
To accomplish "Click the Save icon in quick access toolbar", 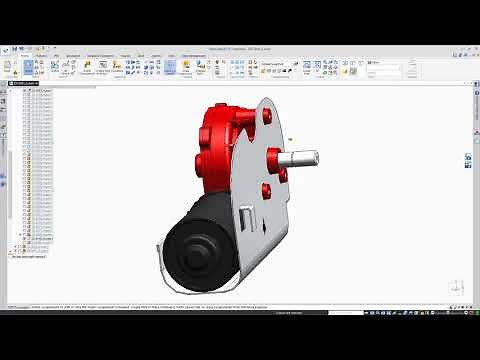I will [x=15, y=49].
